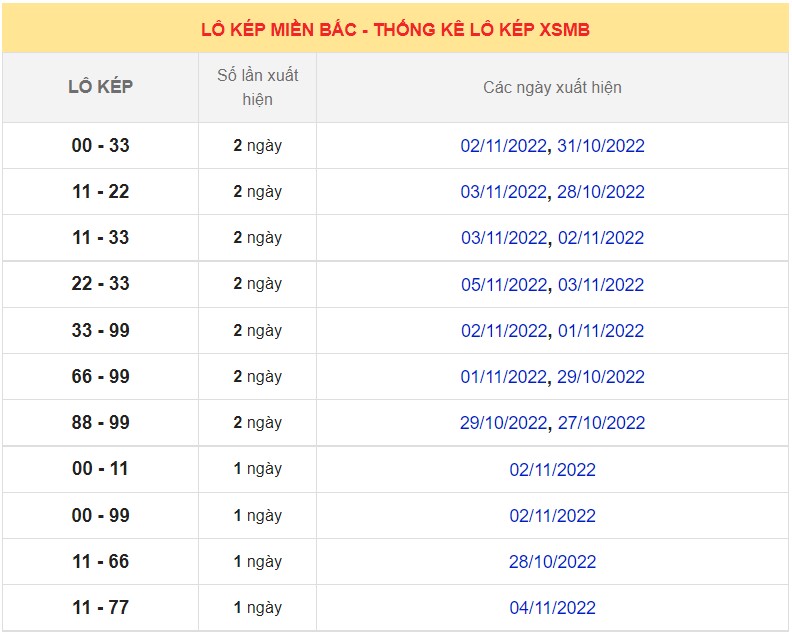Select the '11 - 77' pair cell
The image size is (792, 633).
pos(101,607)
